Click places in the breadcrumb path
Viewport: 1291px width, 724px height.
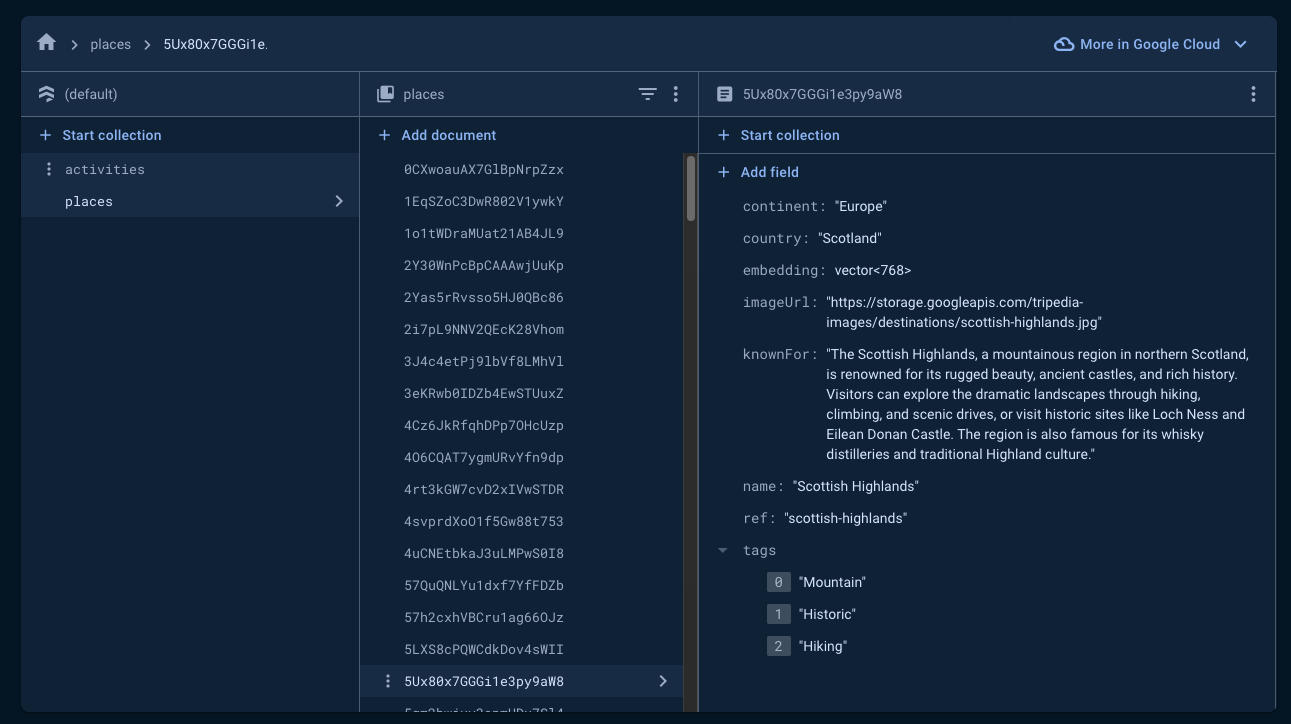coord(110,44)
